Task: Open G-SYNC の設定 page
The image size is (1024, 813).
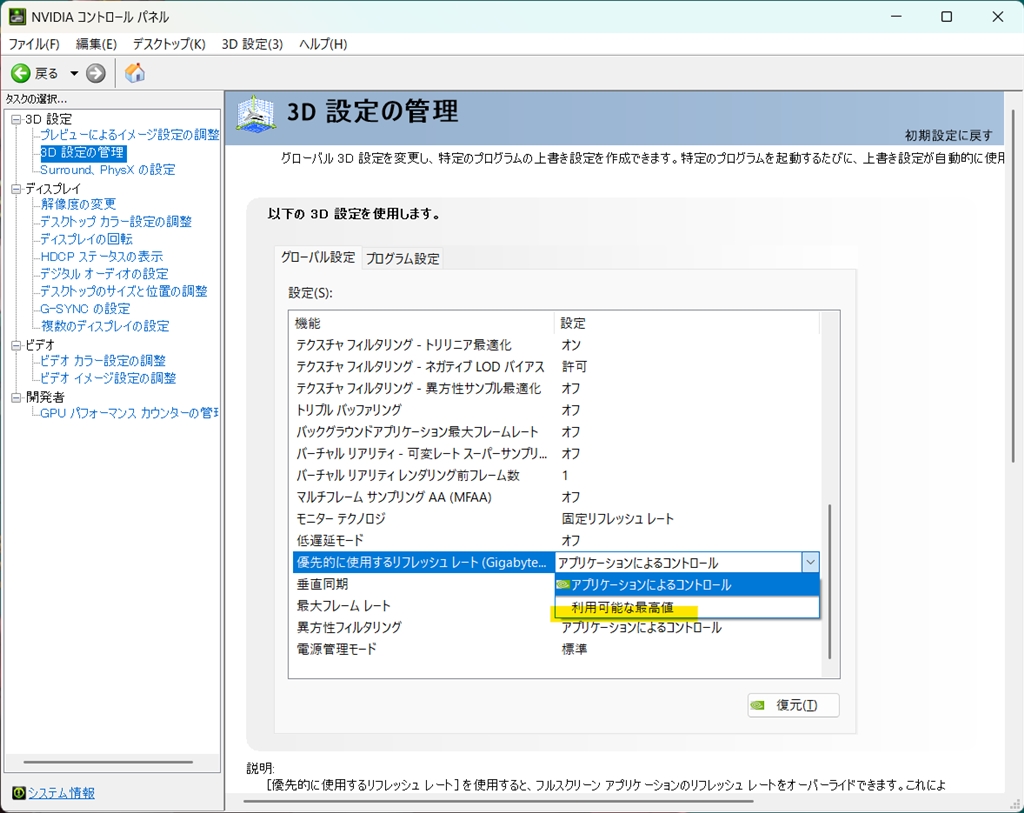Action: click(85, 309)
